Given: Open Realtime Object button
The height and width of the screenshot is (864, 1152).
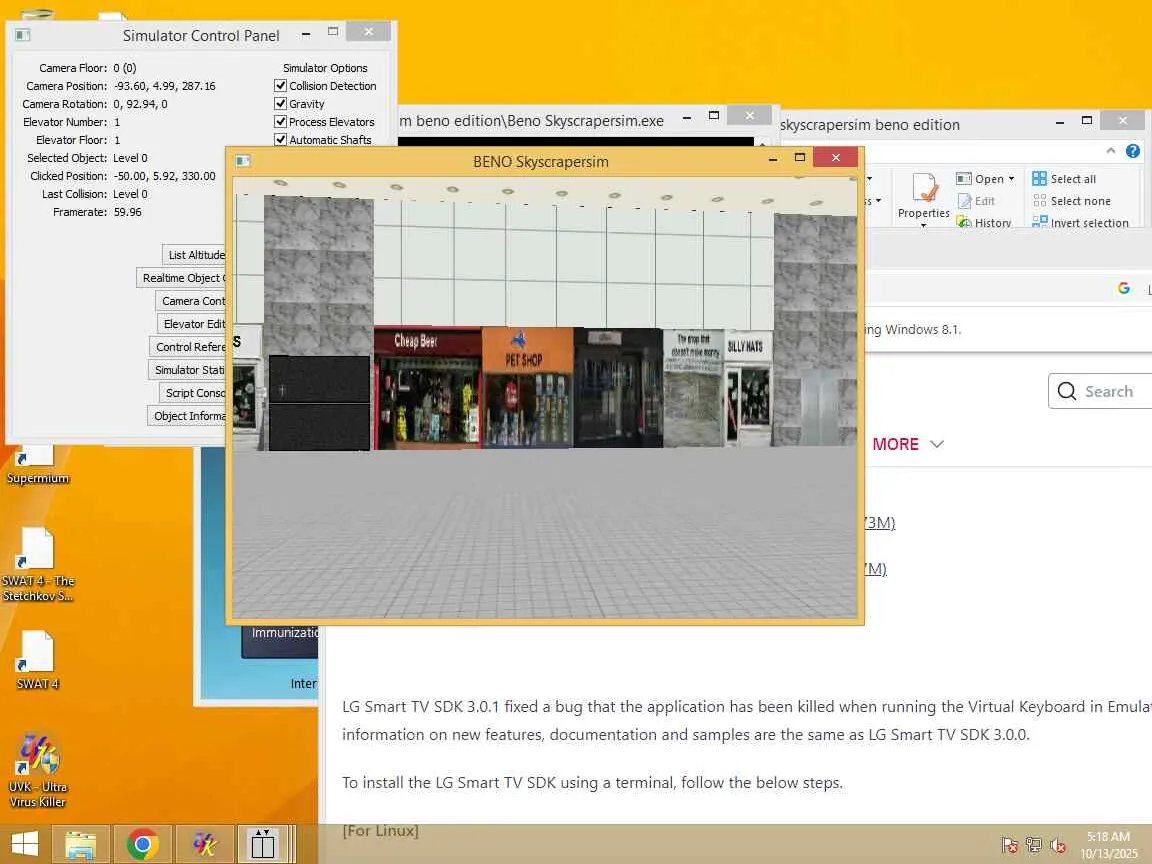Looking at the screenshot, I should (x=181, y=278).
